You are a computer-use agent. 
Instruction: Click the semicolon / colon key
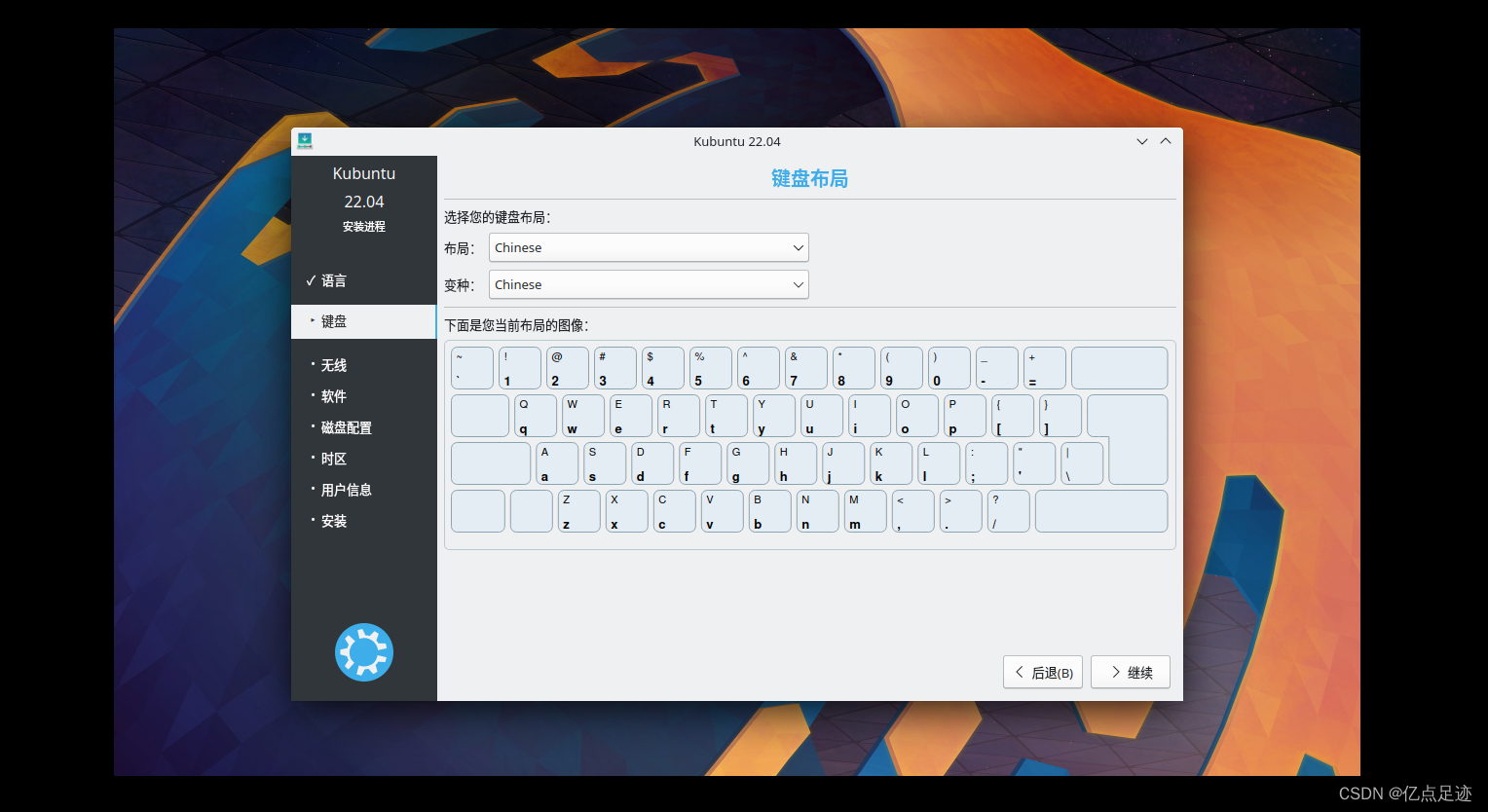[x=986, y=463]
